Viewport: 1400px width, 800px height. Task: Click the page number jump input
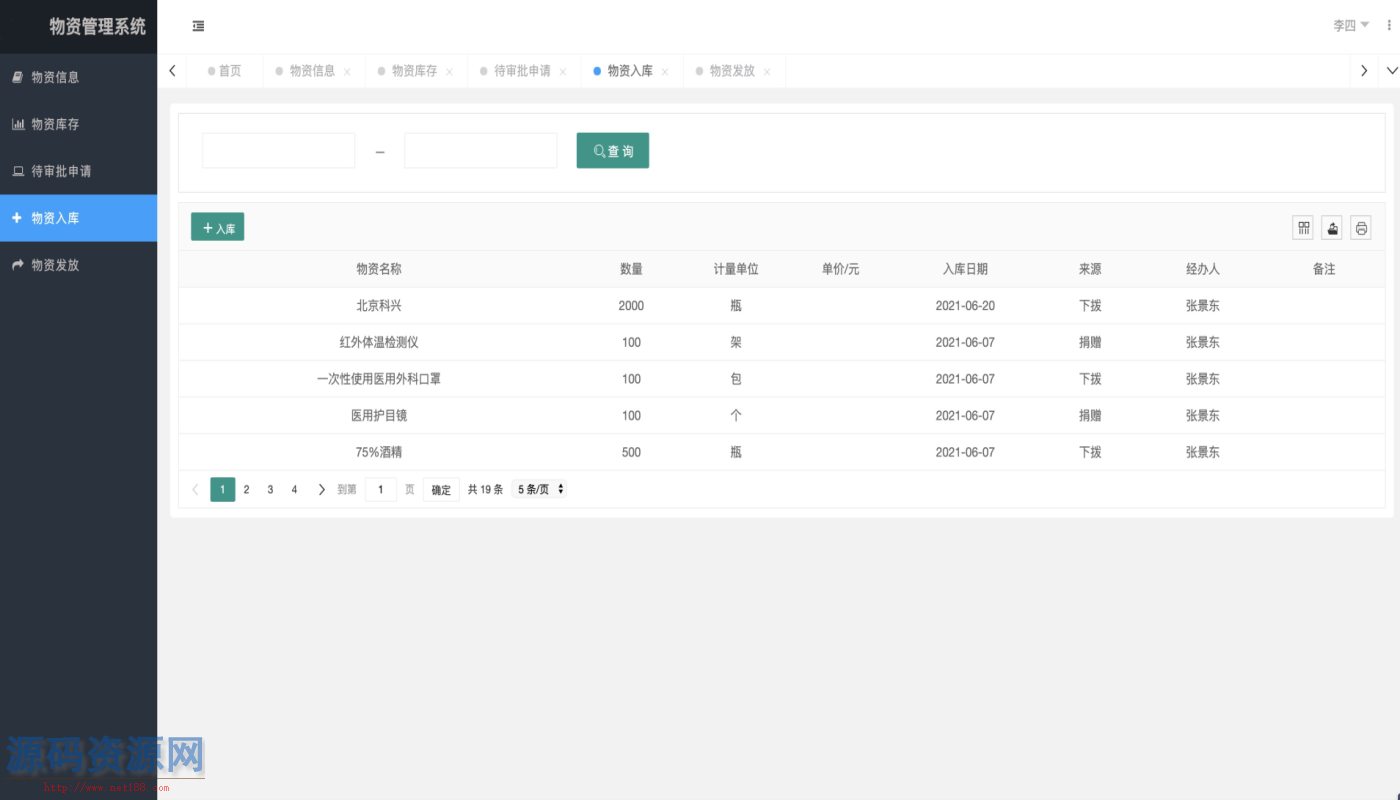pos(381,490)
